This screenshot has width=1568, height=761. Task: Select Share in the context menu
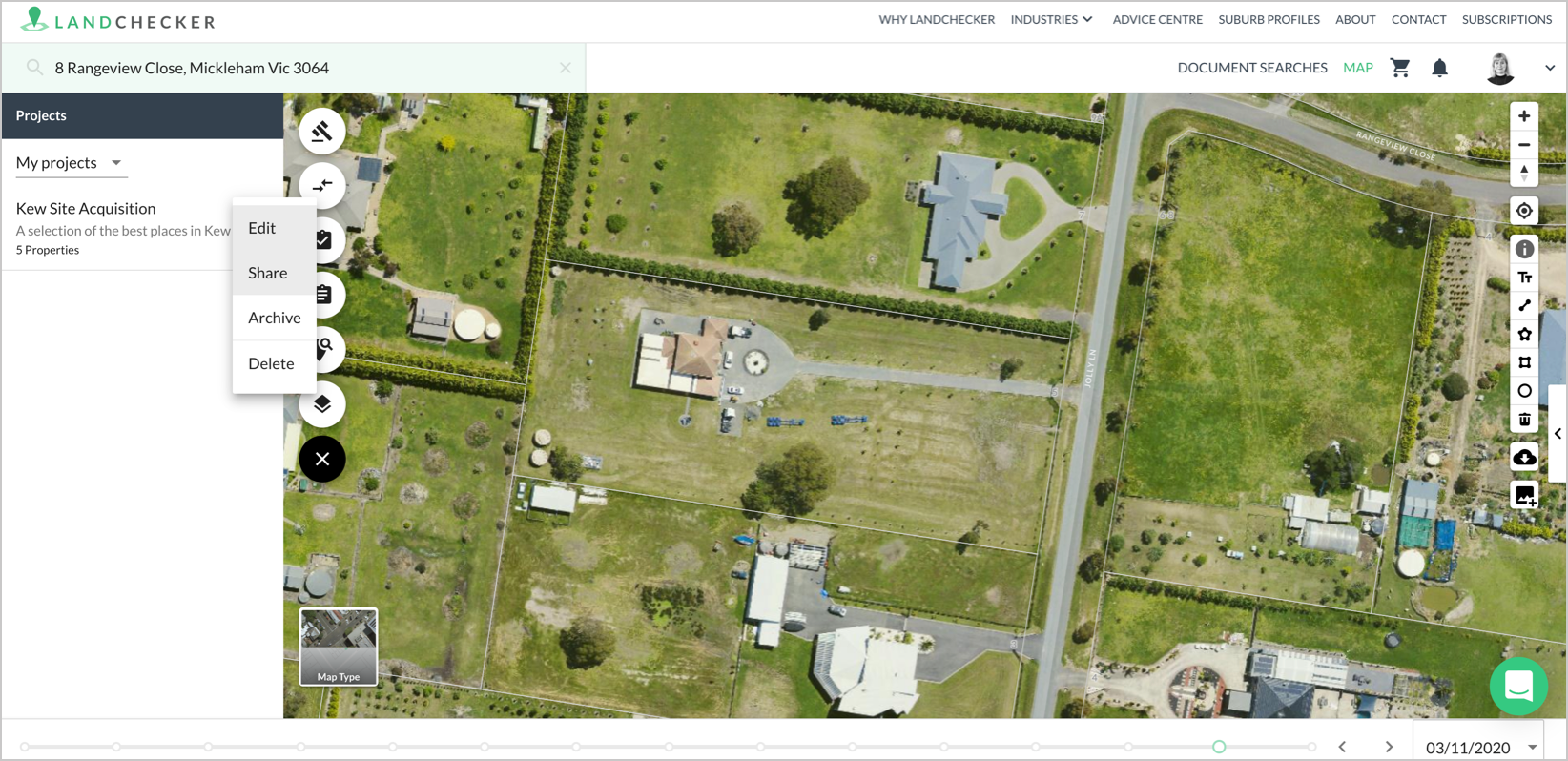[x=275, y=273]
